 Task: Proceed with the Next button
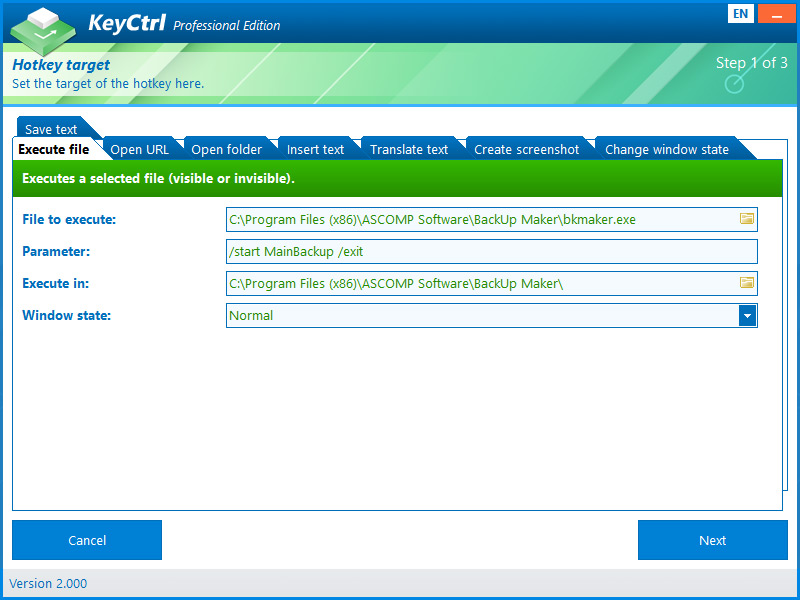pyautogui.click(x=713, y=540)
